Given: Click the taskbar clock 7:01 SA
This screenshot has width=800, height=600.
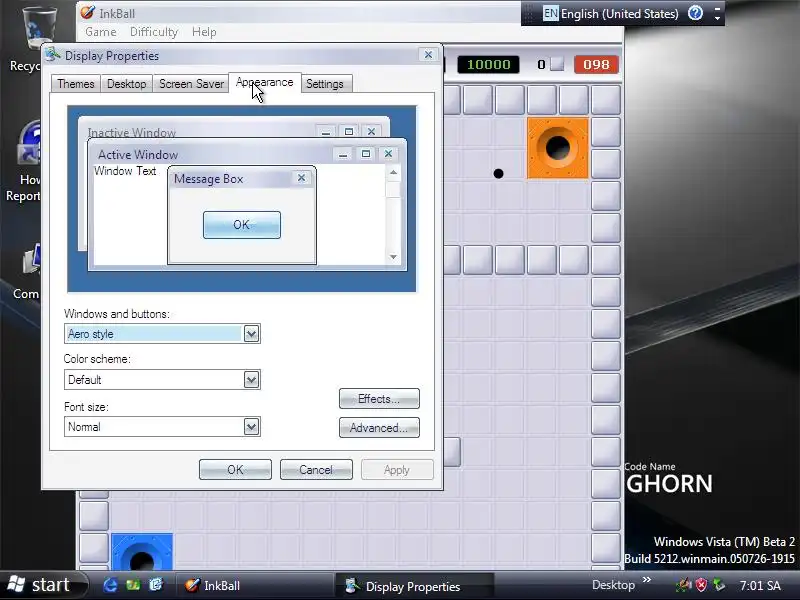Looking at the screenshot, I should [x=760, y=585].
